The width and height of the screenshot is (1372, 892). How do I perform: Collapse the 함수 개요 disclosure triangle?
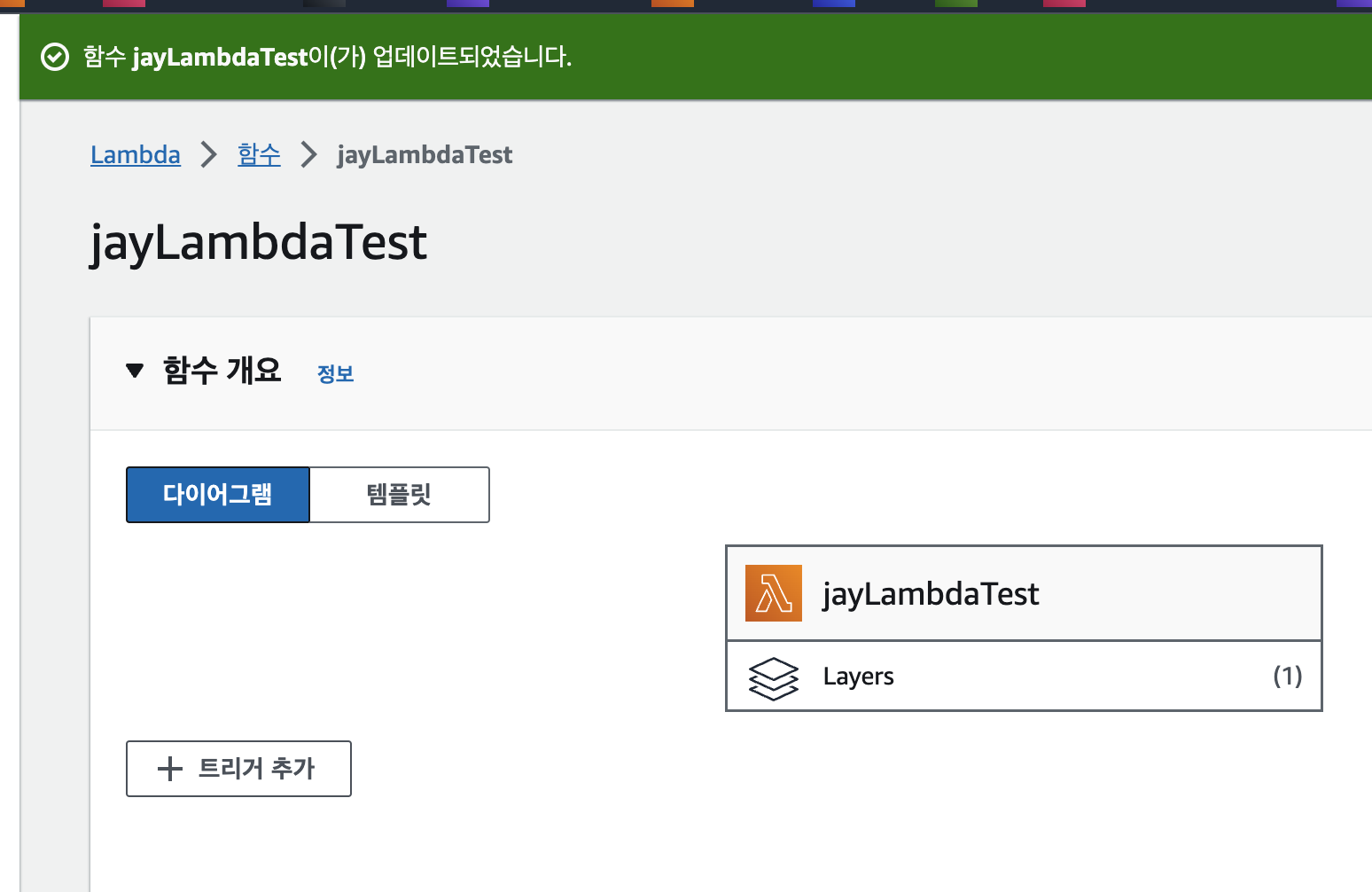135,371
